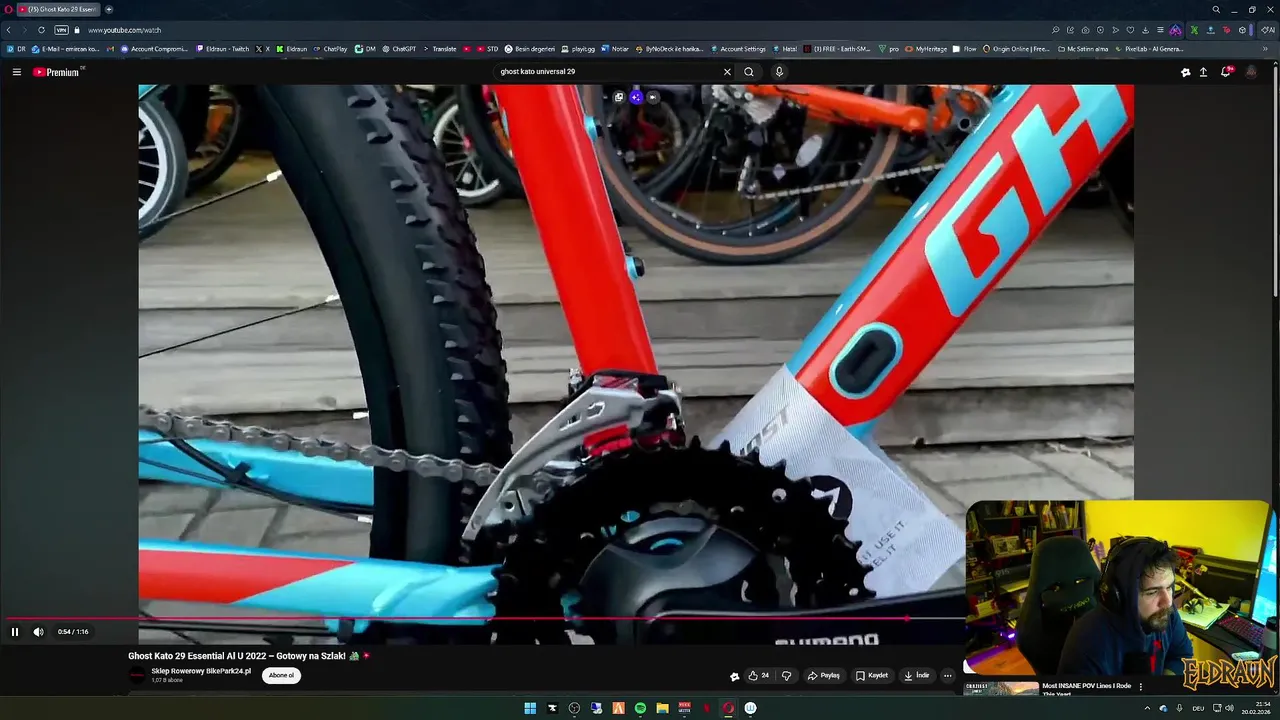Open the browser find-in-page magnifier icon

tap(1055, 30)
